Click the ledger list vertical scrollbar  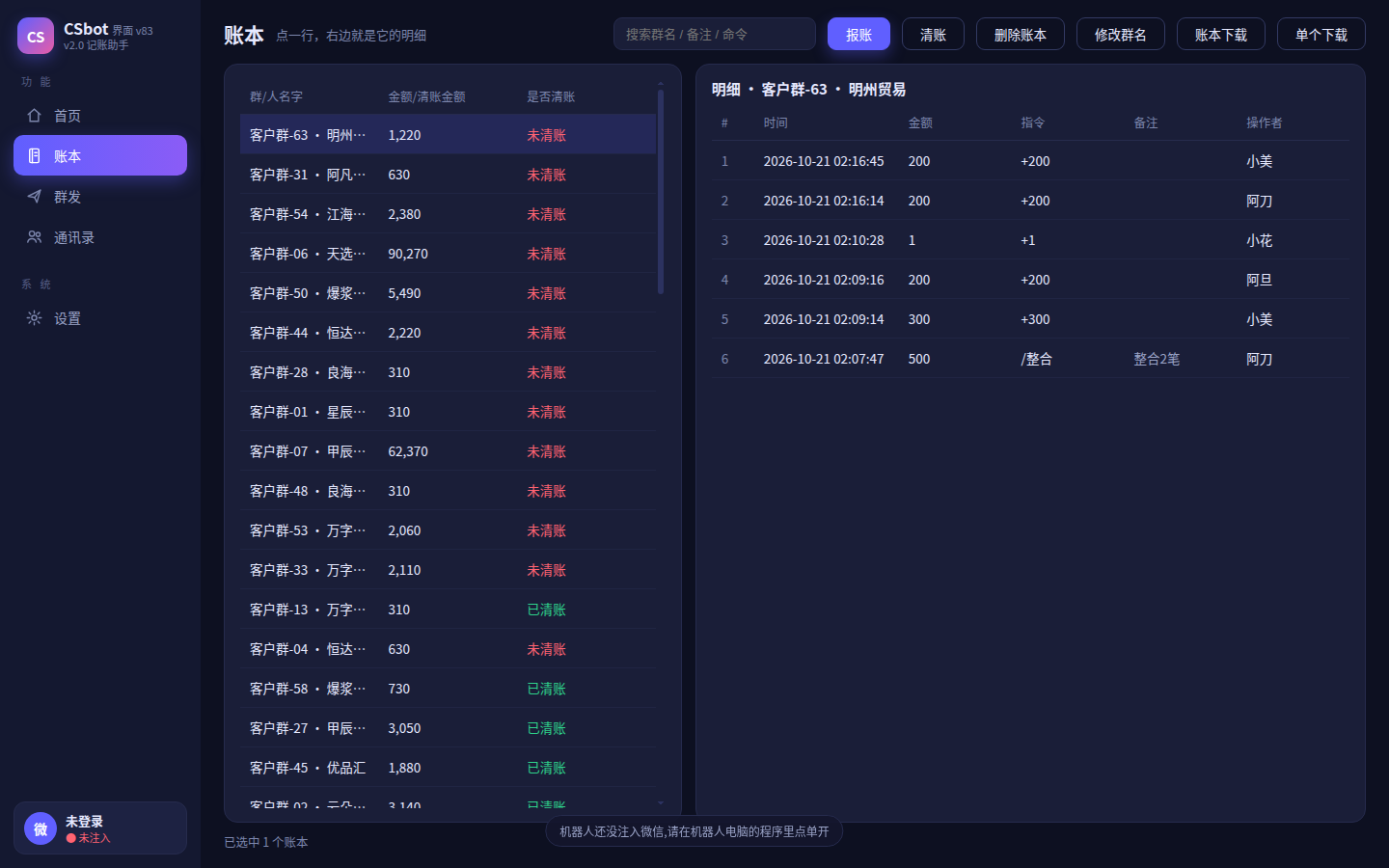coord(661,193)
